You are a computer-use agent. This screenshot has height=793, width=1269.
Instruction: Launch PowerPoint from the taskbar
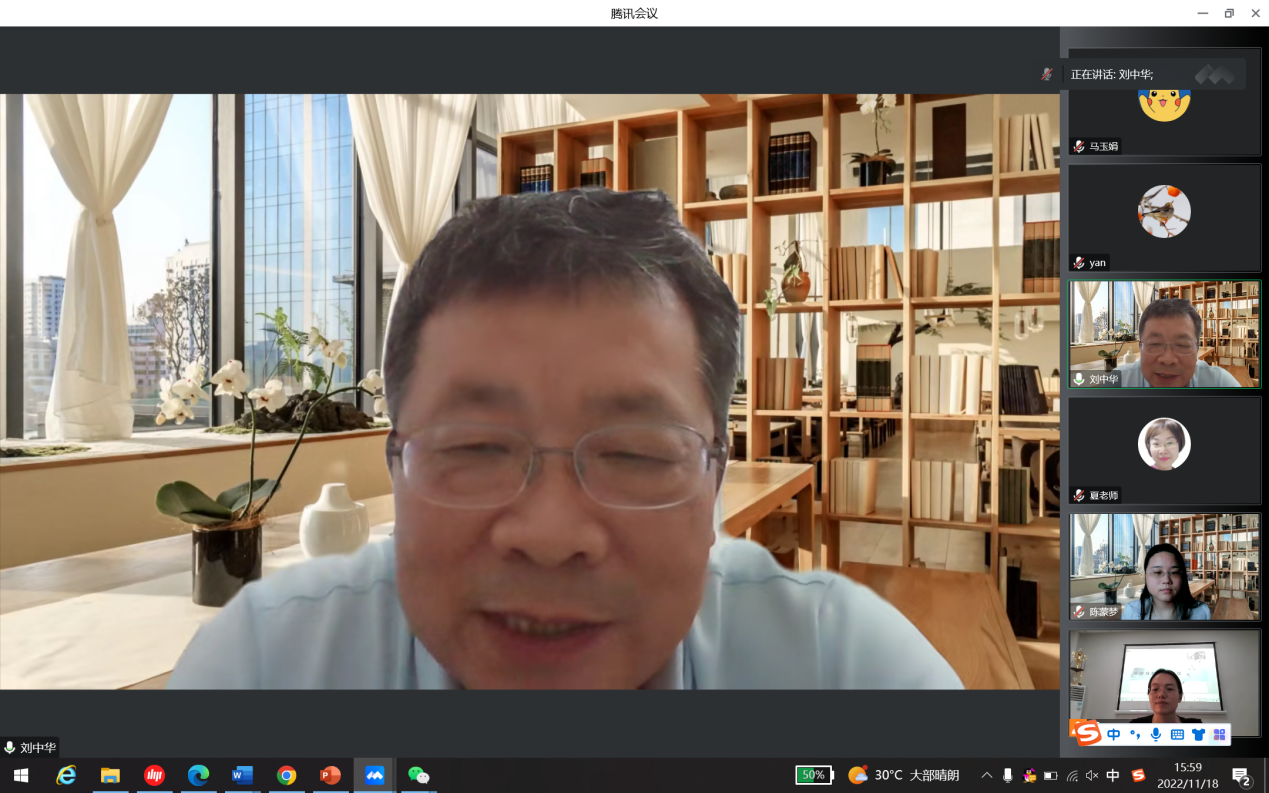330,775
